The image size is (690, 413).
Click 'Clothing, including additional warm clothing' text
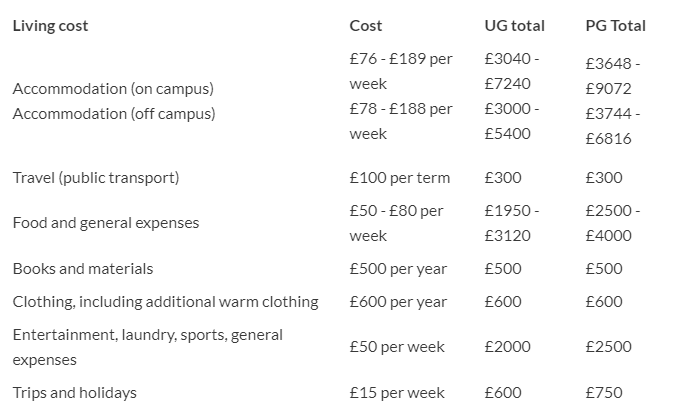[x=165, y=301]
